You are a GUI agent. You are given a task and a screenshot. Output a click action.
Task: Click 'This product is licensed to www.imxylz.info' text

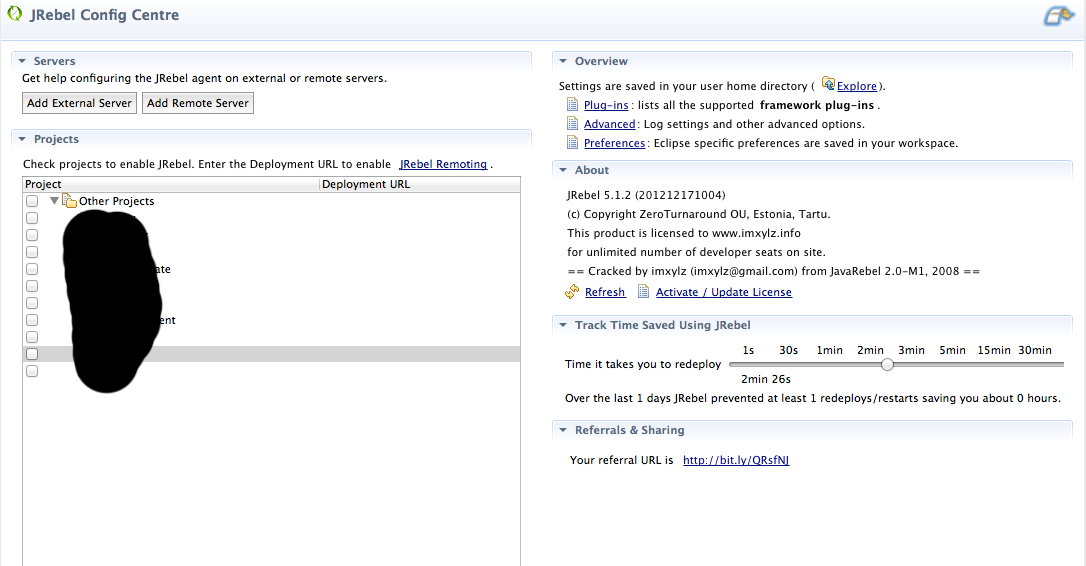(684, 233)
